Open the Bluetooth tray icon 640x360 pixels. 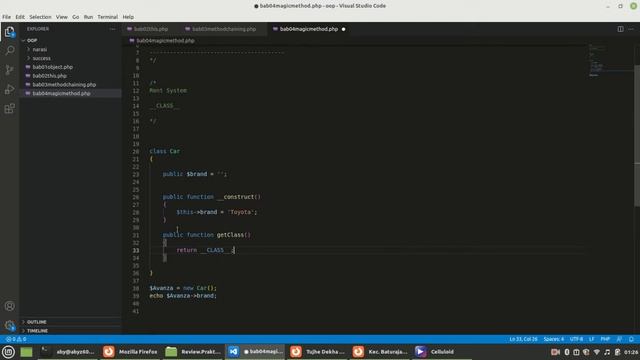click(567, 352)
